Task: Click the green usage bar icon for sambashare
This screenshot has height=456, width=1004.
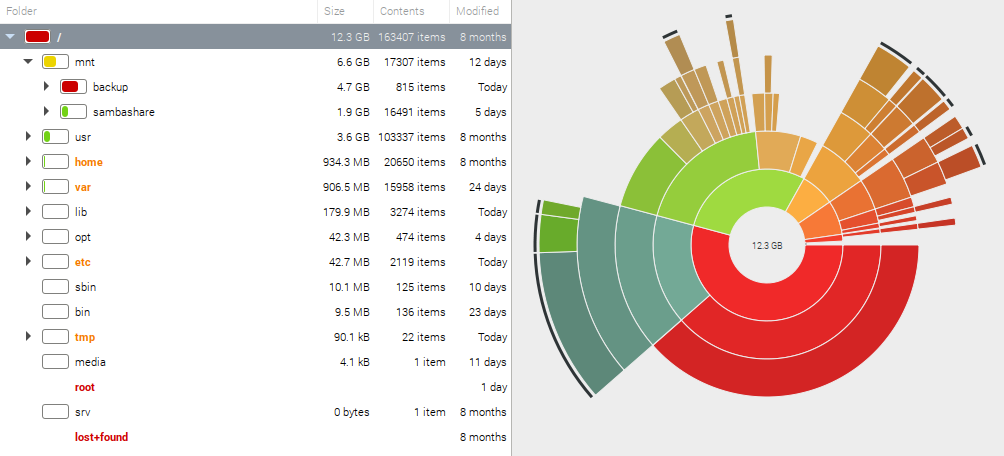Action: click(73, 112)
